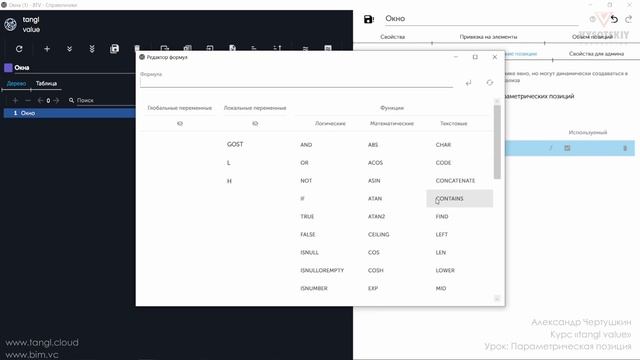Insert the CODE text function
The width and height of the screenshot is (640, 360).
coord(443,163)
